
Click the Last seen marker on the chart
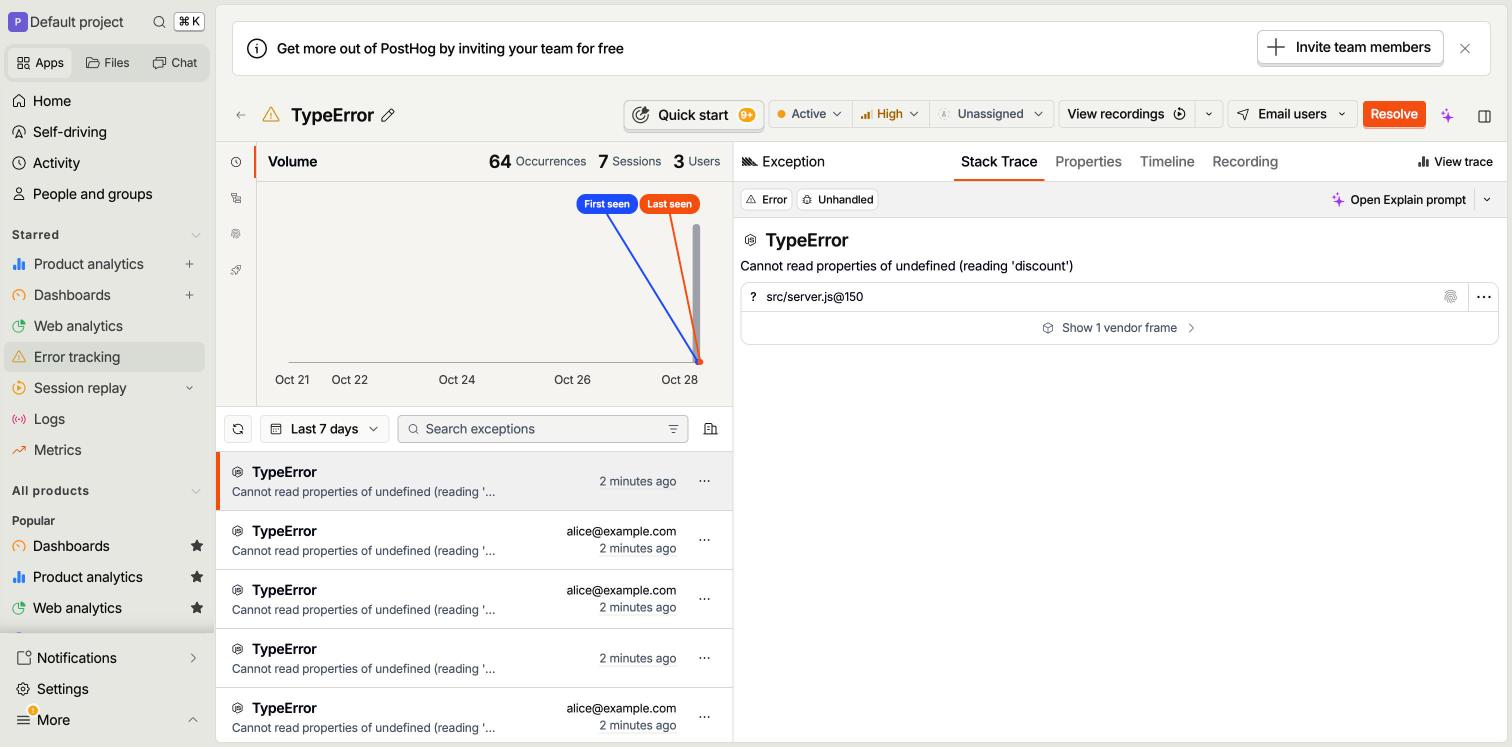point(669,204)
